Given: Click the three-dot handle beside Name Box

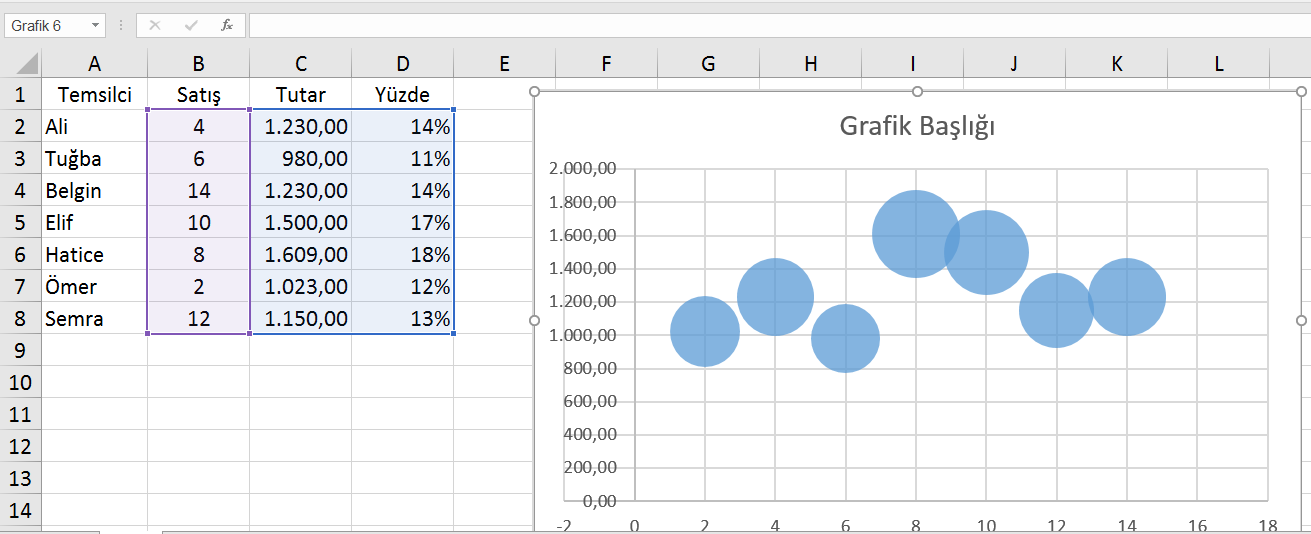Looking at the screenshot, I should 121,25.
